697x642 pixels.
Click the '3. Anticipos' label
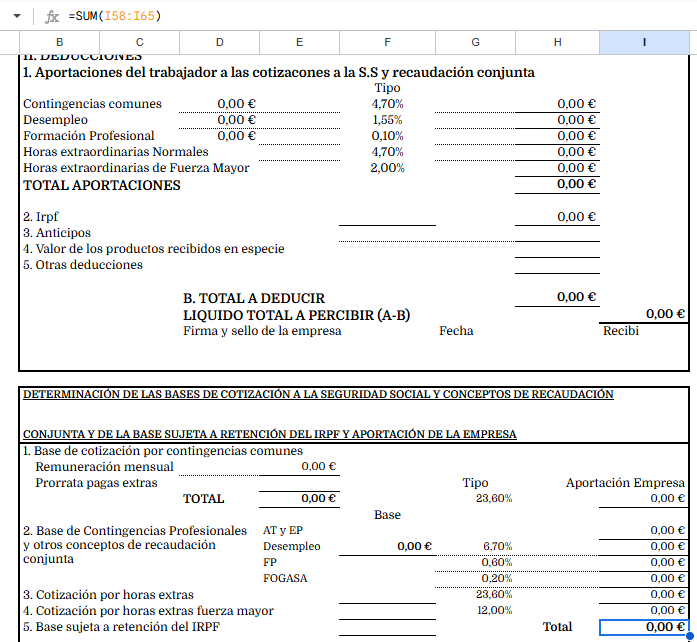tap(57, 233)
